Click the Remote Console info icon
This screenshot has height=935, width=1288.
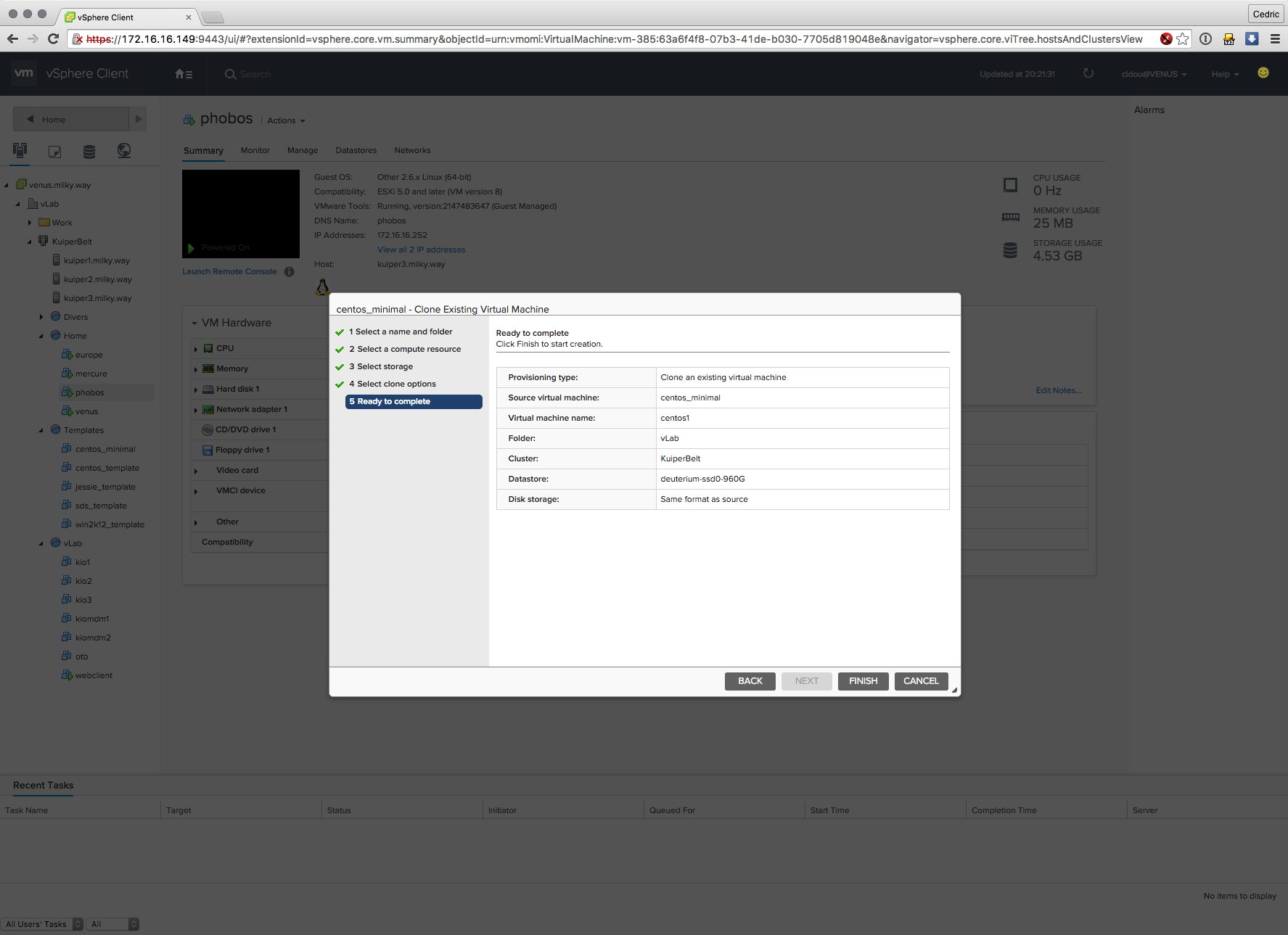(x=289, y=271)
